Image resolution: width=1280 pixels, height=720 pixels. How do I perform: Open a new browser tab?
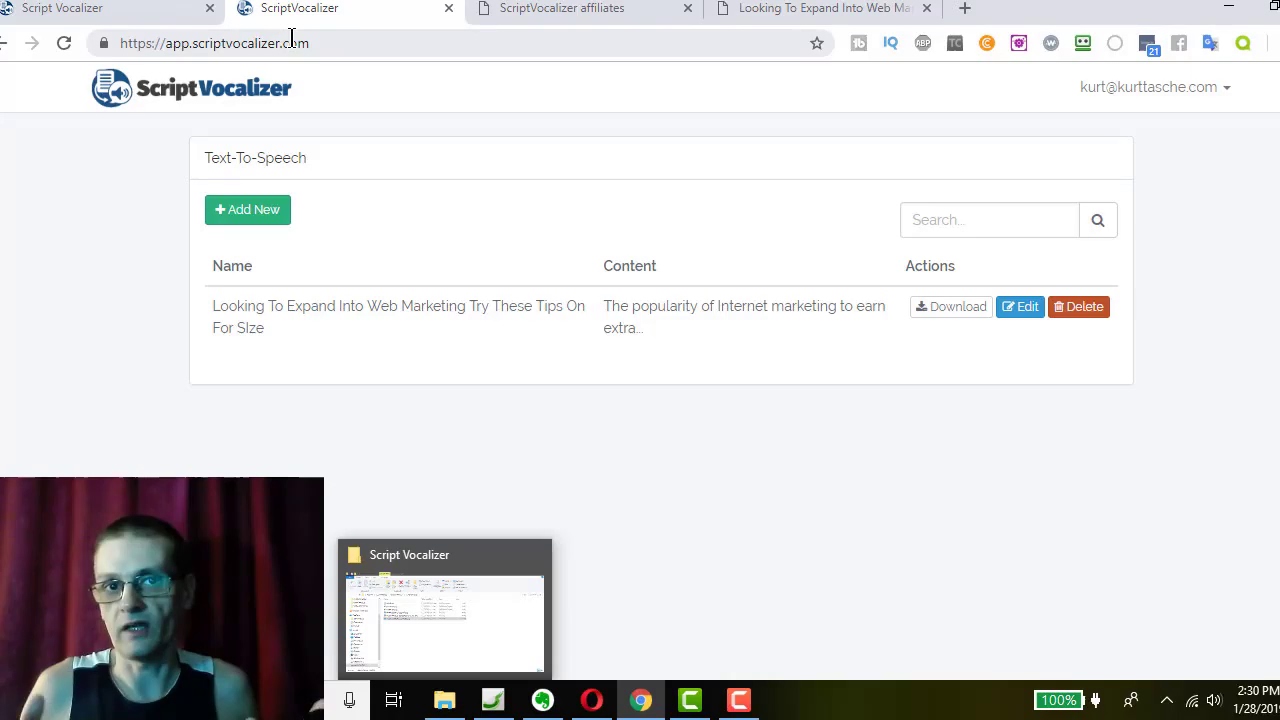click(x=965, y=8)
